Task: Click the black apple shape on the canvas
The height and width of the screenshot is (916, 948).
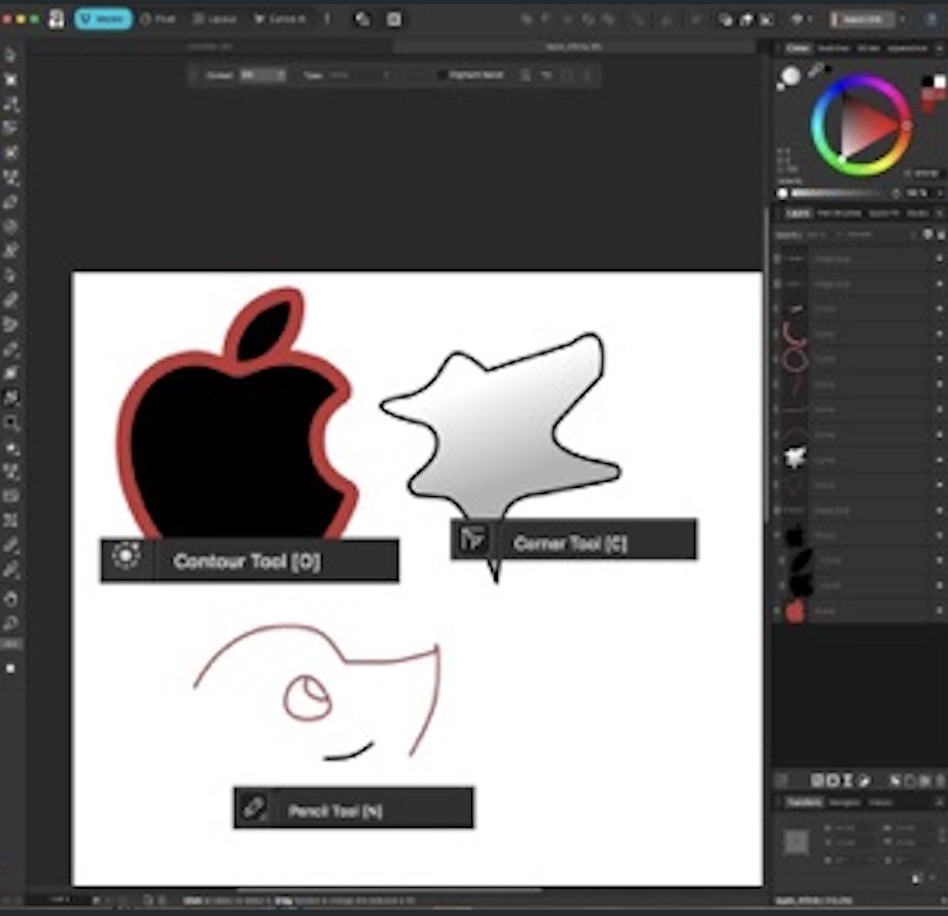Action: [230, 447]
